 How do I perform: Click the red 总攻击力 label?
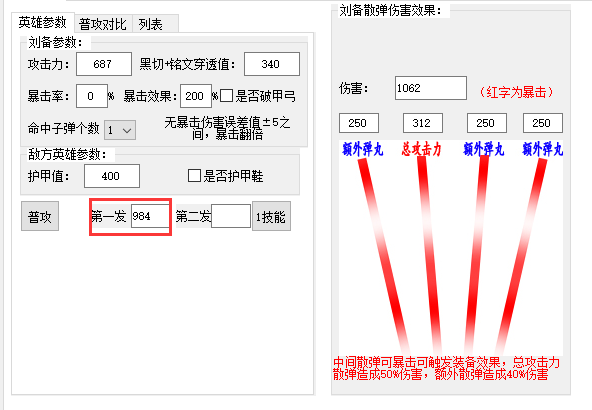pyautogui.click(x=421, y=150)
